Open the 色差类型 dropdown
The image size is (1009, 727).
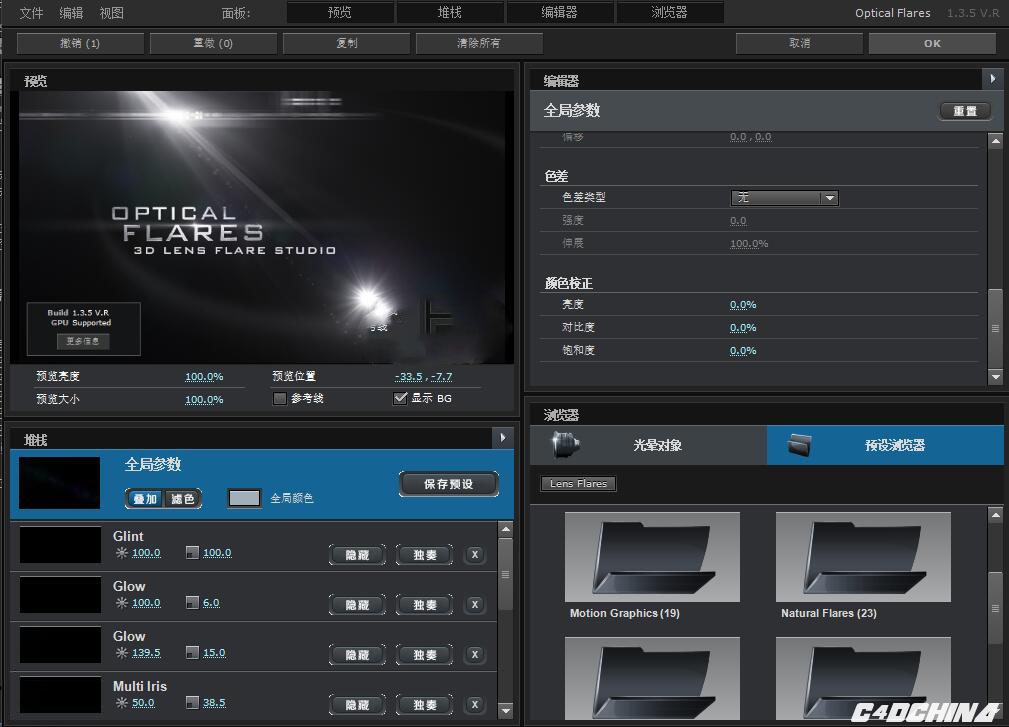pyautogui.click(x=784, y=198)
